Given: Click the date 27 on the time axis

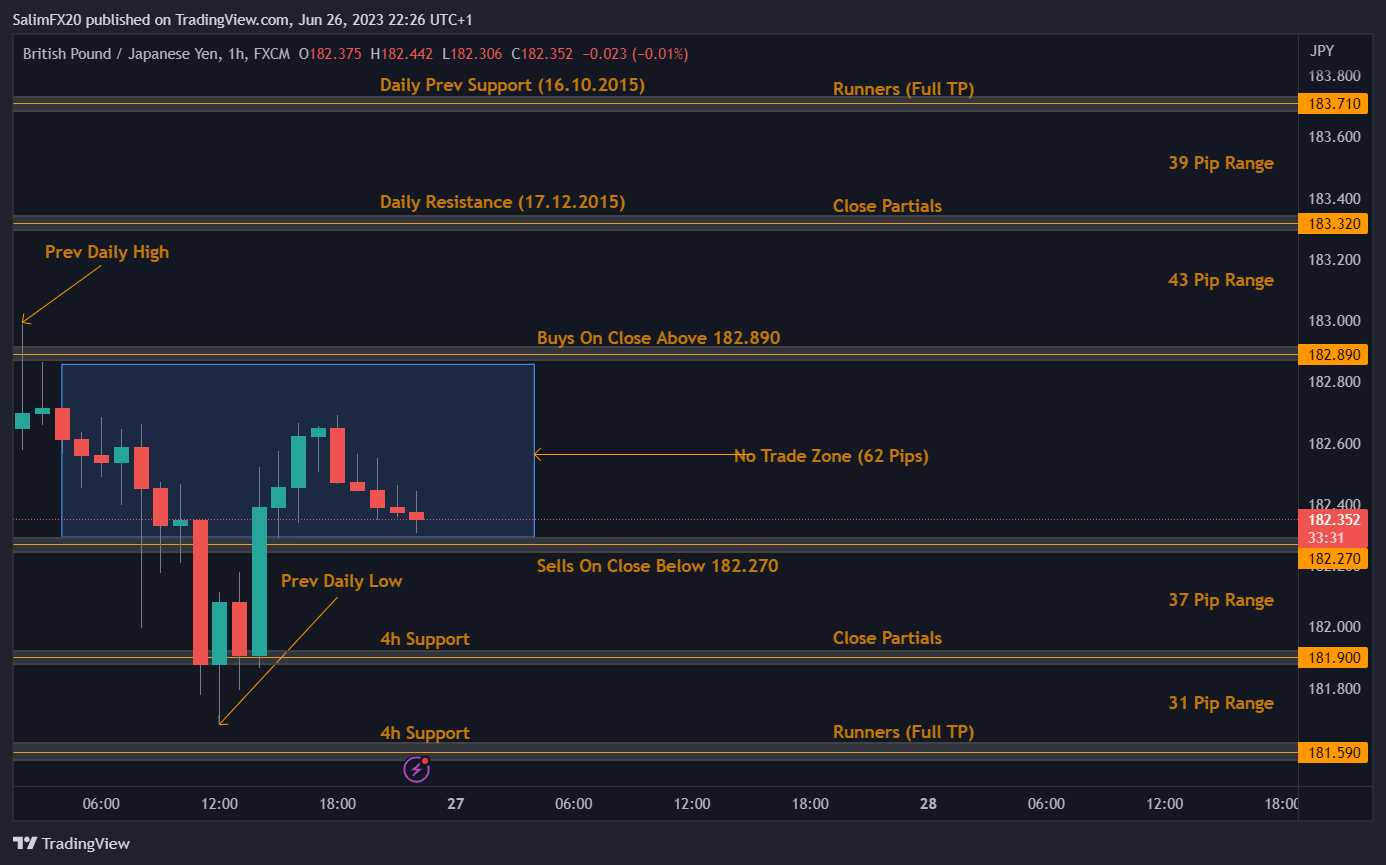Looking at the screenshot, I should click(x=456, y=804).
